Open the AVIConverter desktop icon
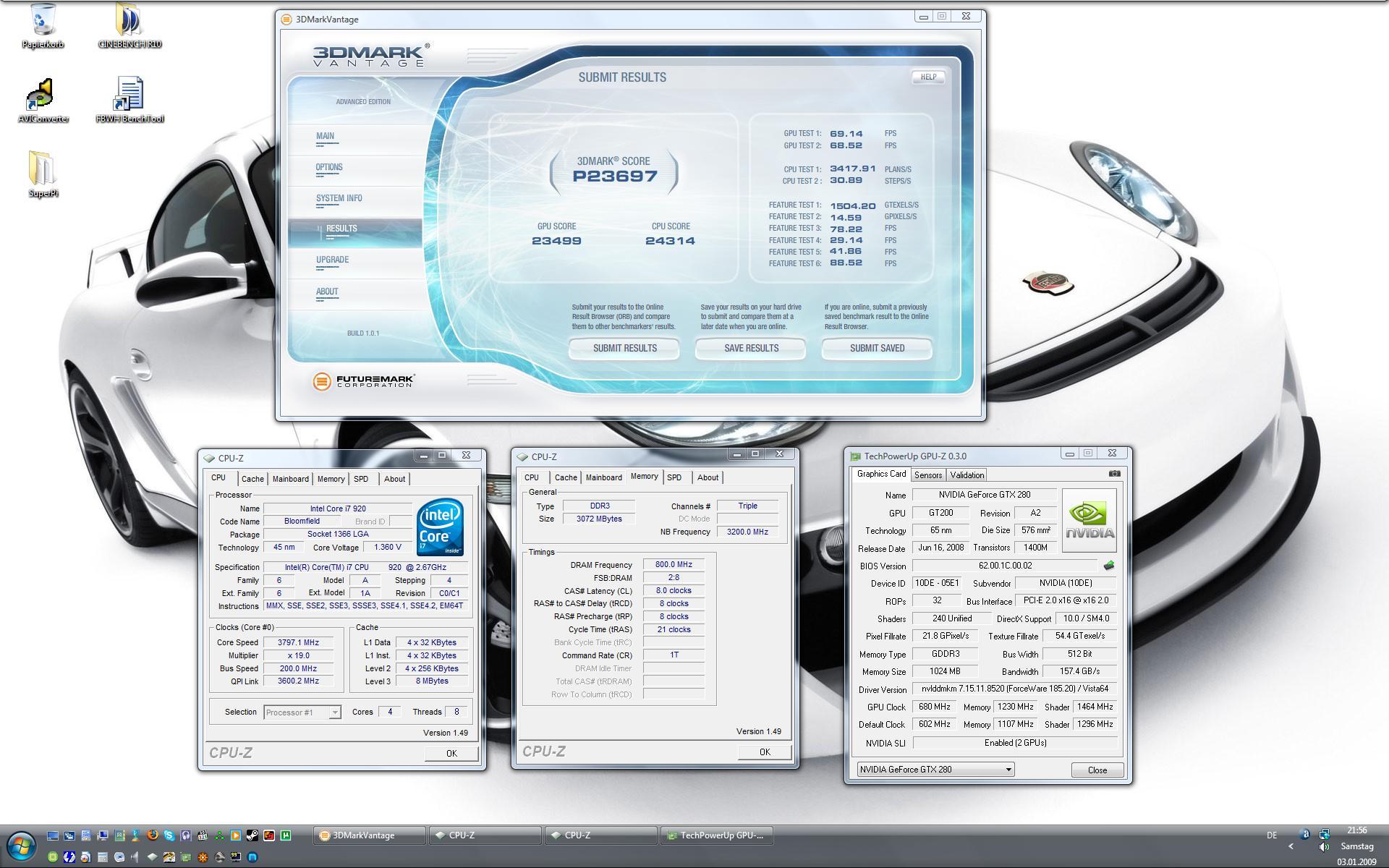The width and height of the screenshot is (1389, 868). pyautogui.click(x=43, y=101)
